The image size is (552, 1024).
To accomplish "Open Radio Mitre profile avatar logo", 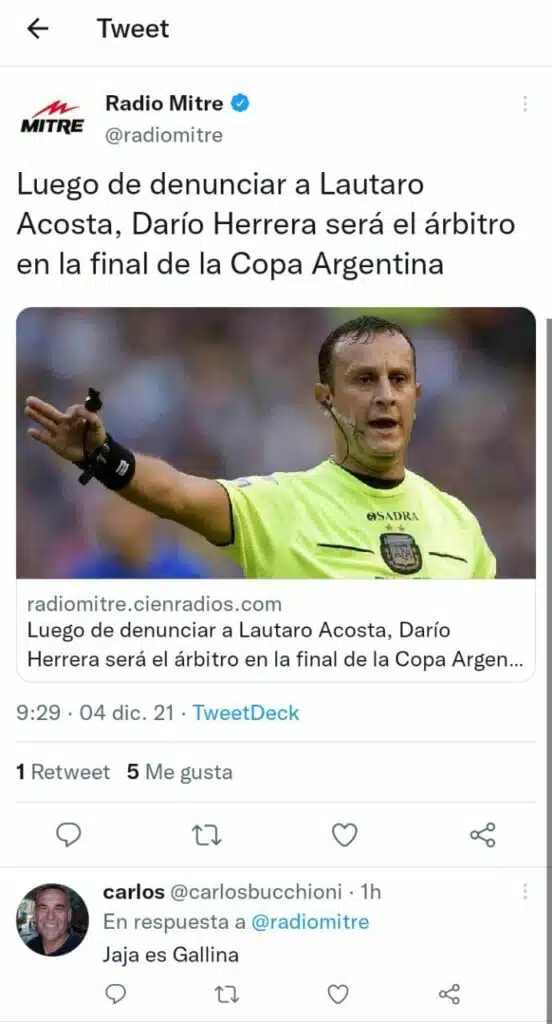I will 52,119.
